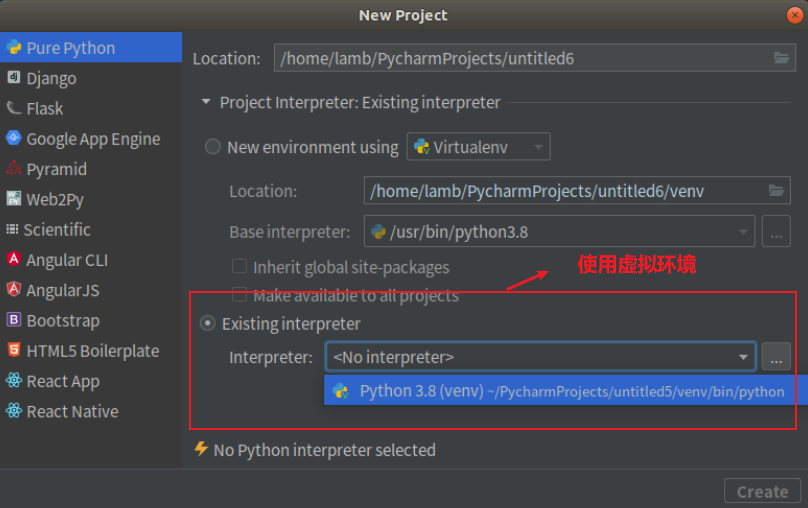Click the Google App Engine icon
Image resolution: width=808 pixels, height=508 pixels.
point(14,138)
